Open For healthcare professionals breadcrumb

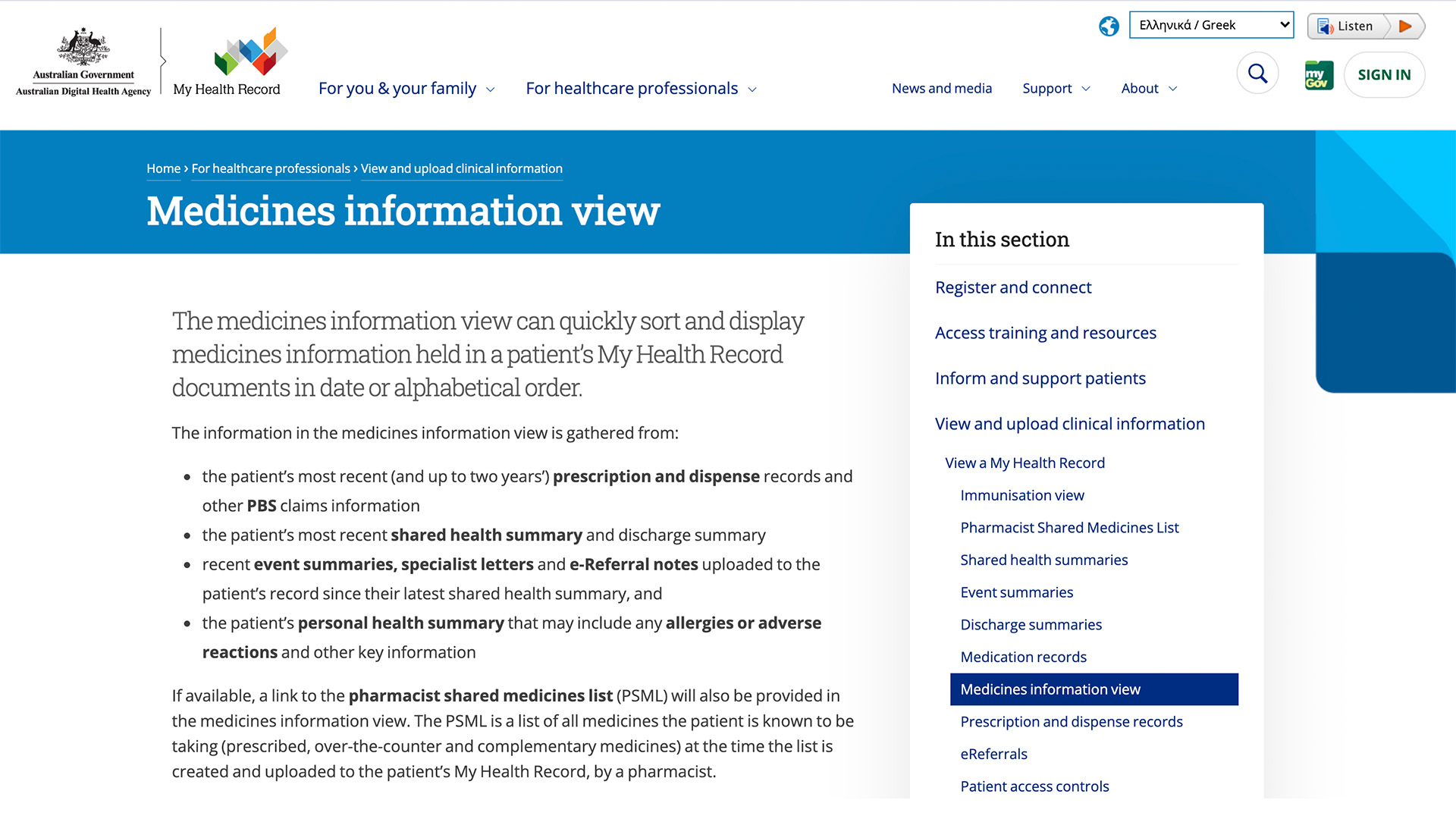(271, 168)
